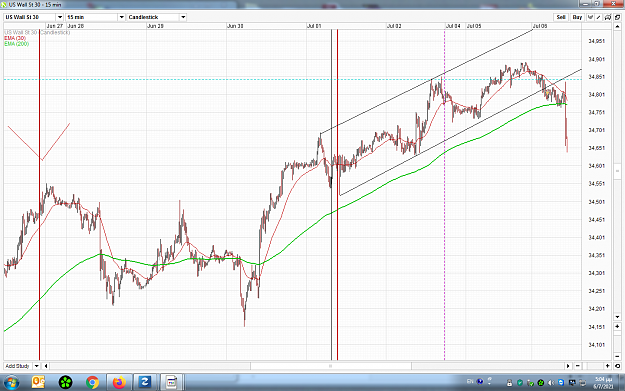625x391 pixels.
Task: Open the blue Z app in taskbar
Action: click(x=145, y=383)
